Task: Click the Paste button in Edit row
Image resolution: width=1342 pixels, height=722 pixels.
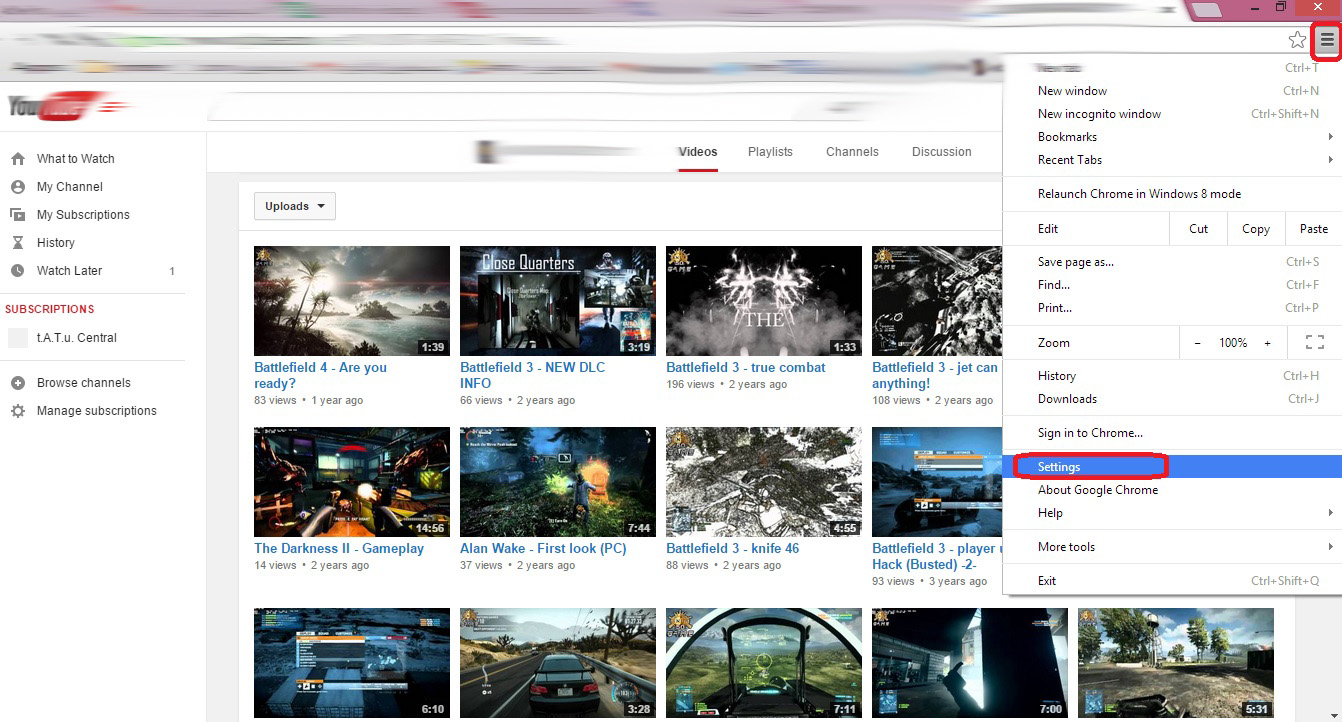Action: coord(1314,229)
